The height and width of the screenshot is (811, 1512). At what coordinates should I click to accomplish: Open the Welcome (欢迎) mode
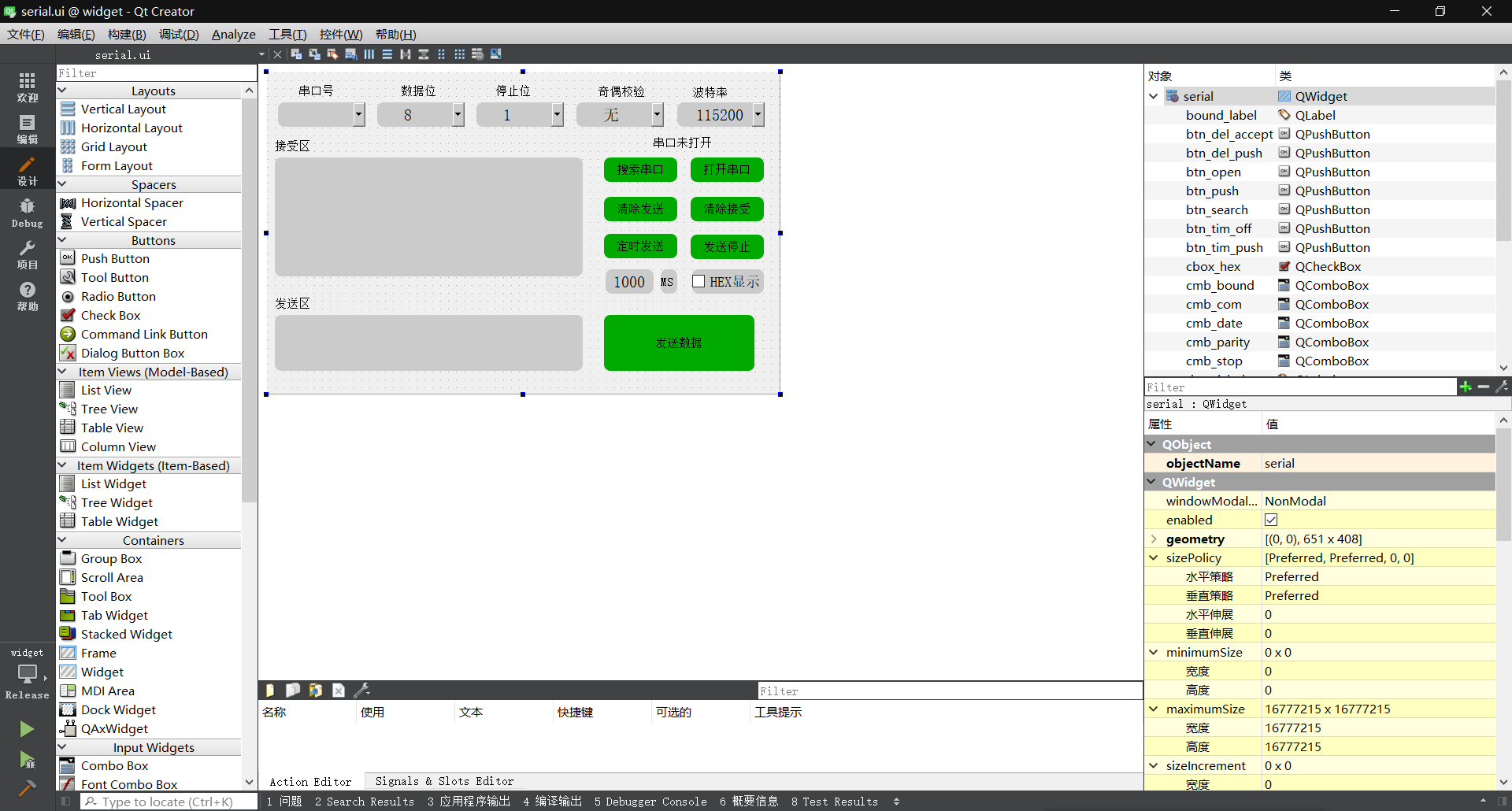point(28,87)
